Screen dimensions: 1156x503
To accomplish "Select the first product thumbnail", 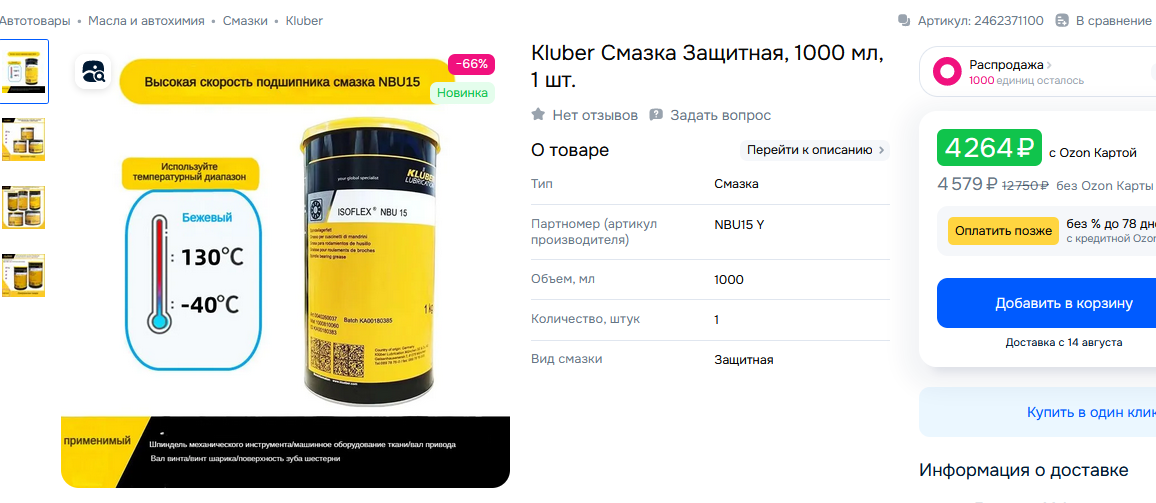I will click(x=24, y=72).
